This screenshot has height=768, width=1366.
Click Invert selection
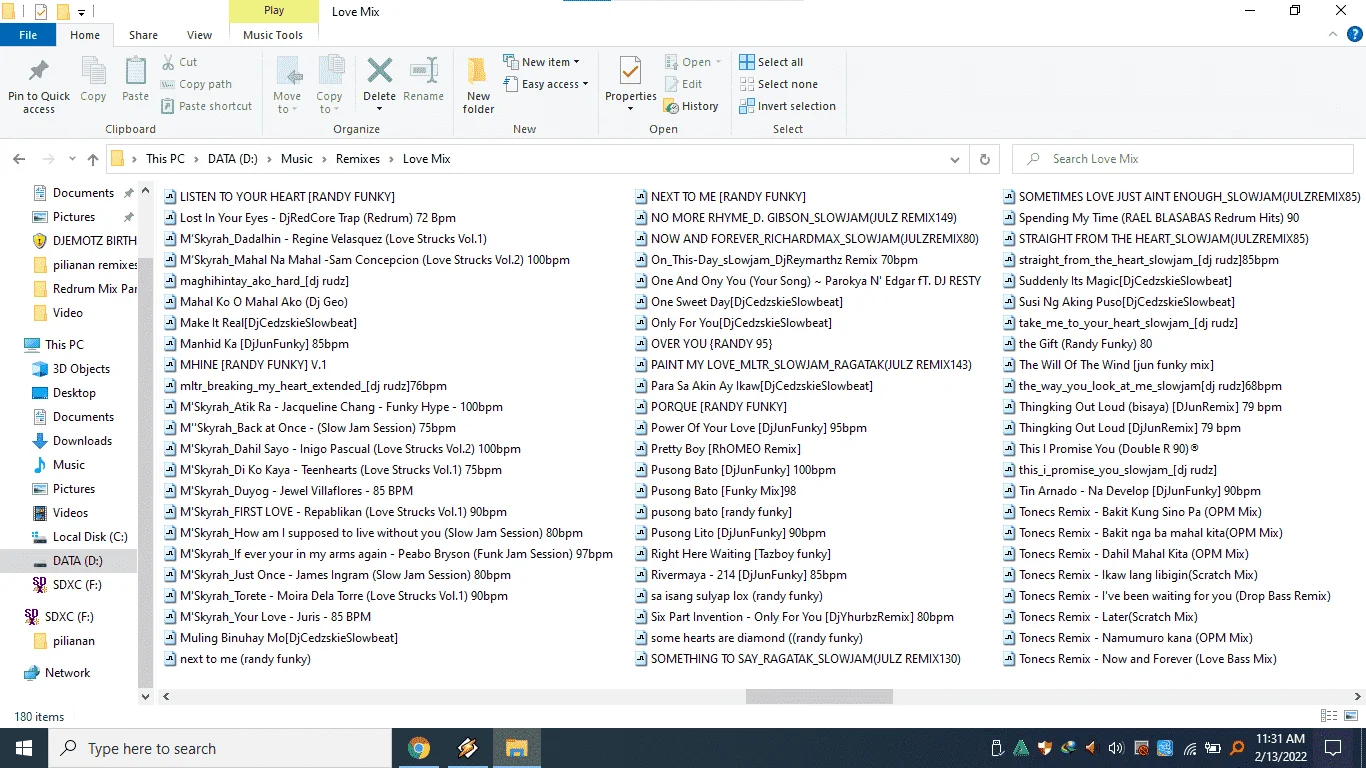click(x=787, y=106)
